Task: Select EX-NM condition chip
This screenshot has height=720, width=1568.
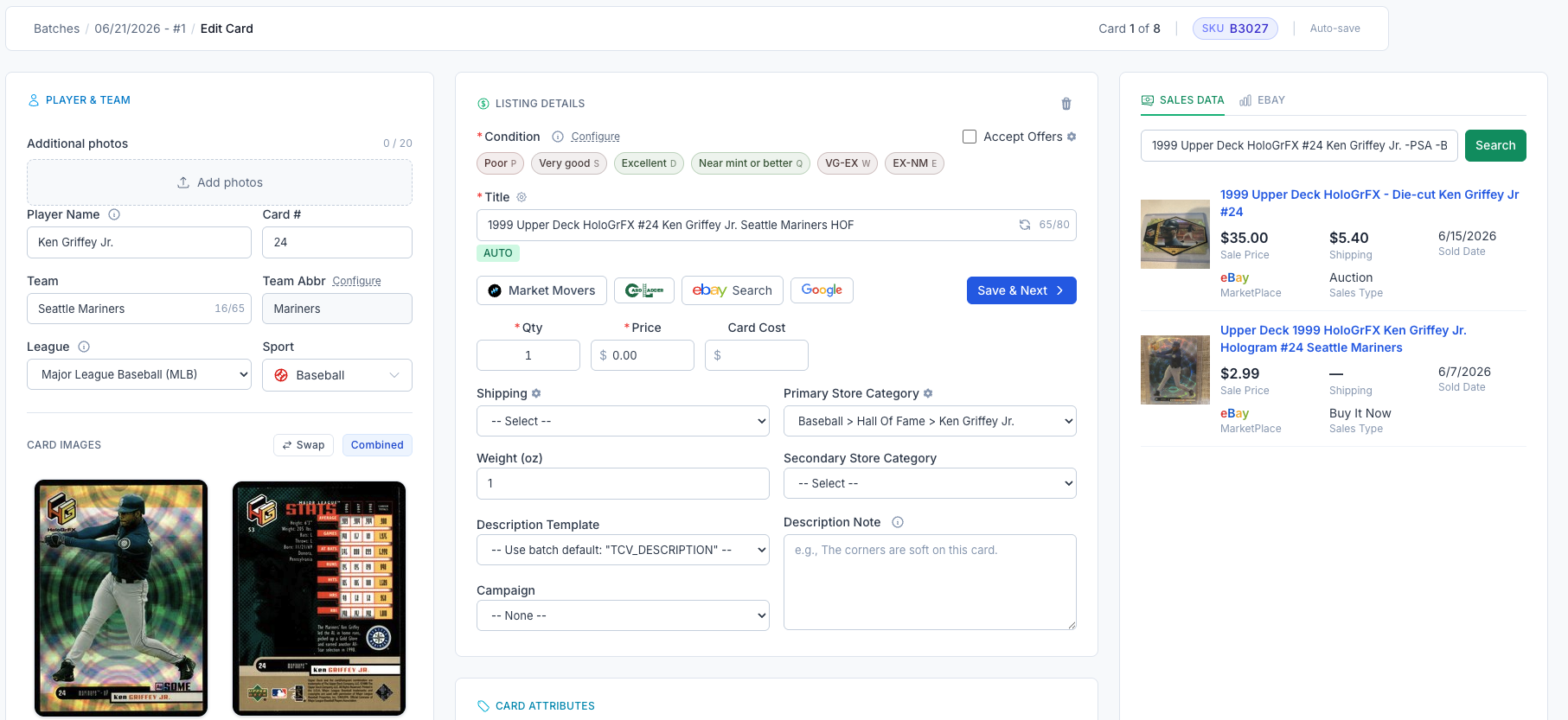Action: pos(914,163)
